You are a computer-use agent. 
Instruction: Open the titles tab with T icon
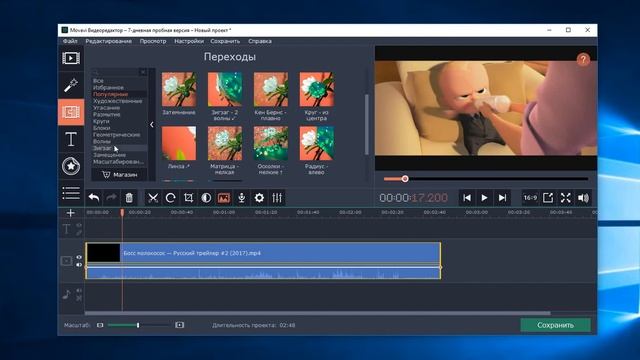(71, 139)
